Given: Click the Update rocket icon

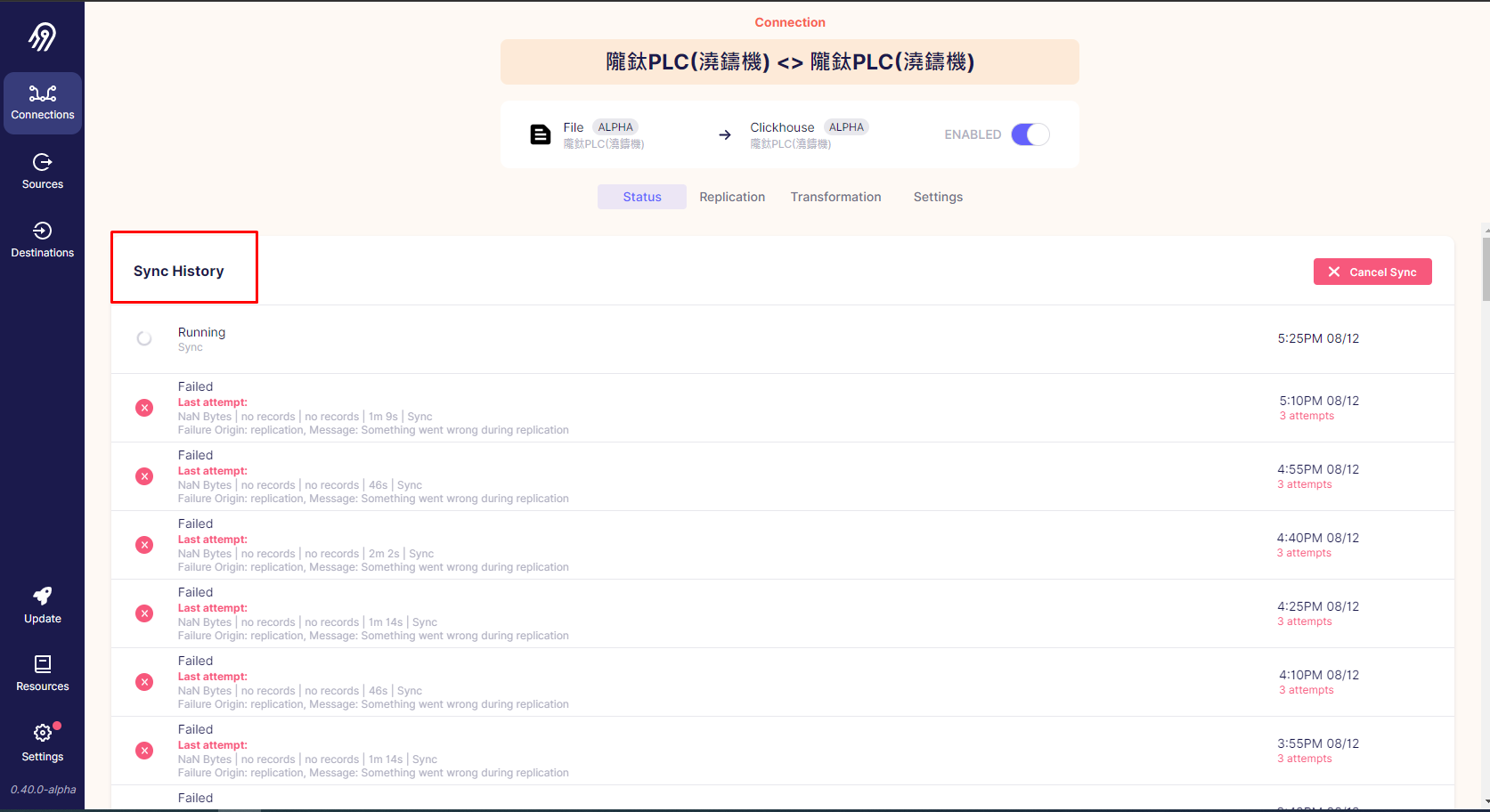Looking at the screenshot, I should click(x=43, y=596).
